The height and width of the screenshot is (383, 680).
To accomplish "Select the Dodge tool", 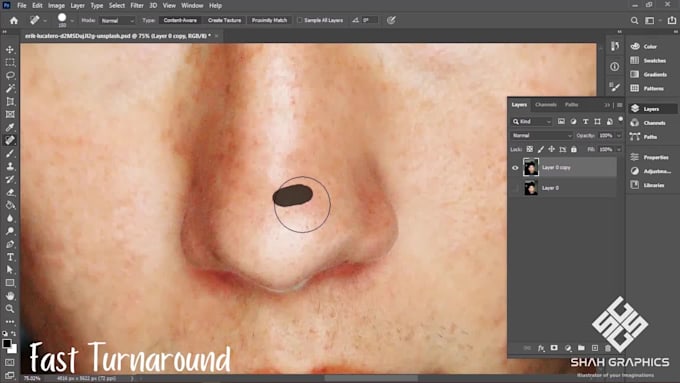I will [x=10, y=231].
